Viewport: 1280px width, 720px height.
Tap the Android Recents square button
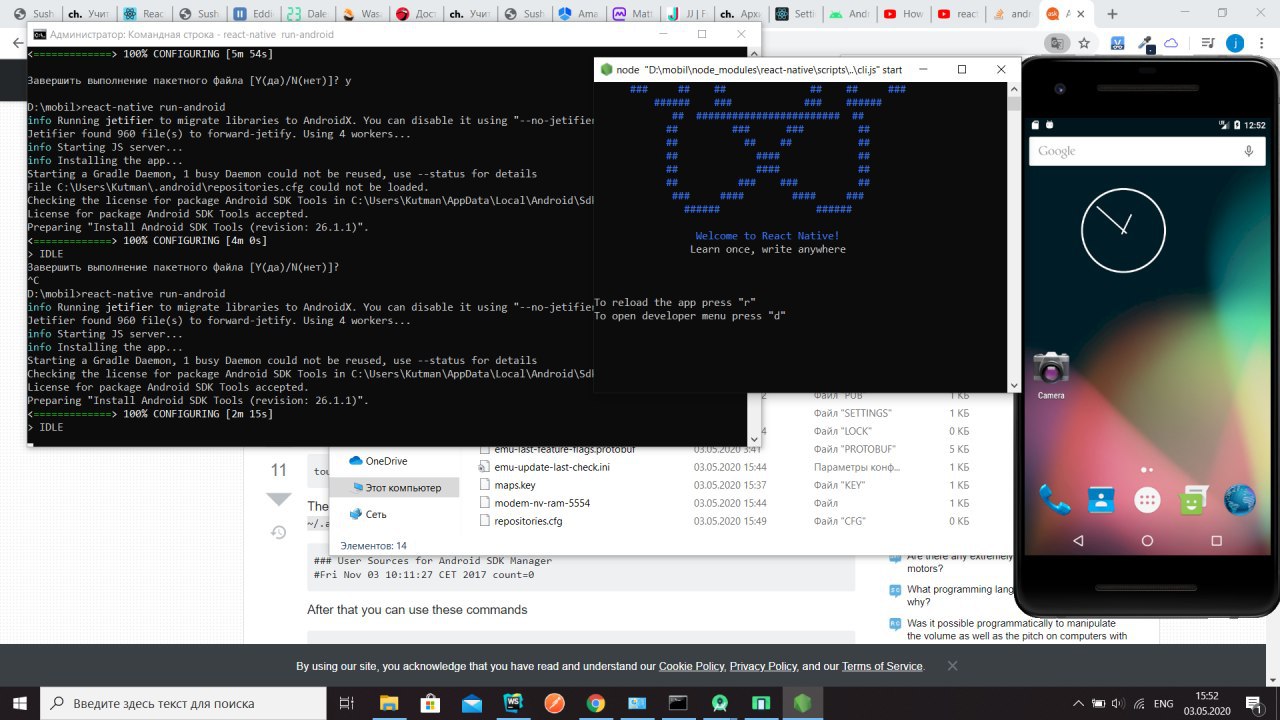(1216, 541)
